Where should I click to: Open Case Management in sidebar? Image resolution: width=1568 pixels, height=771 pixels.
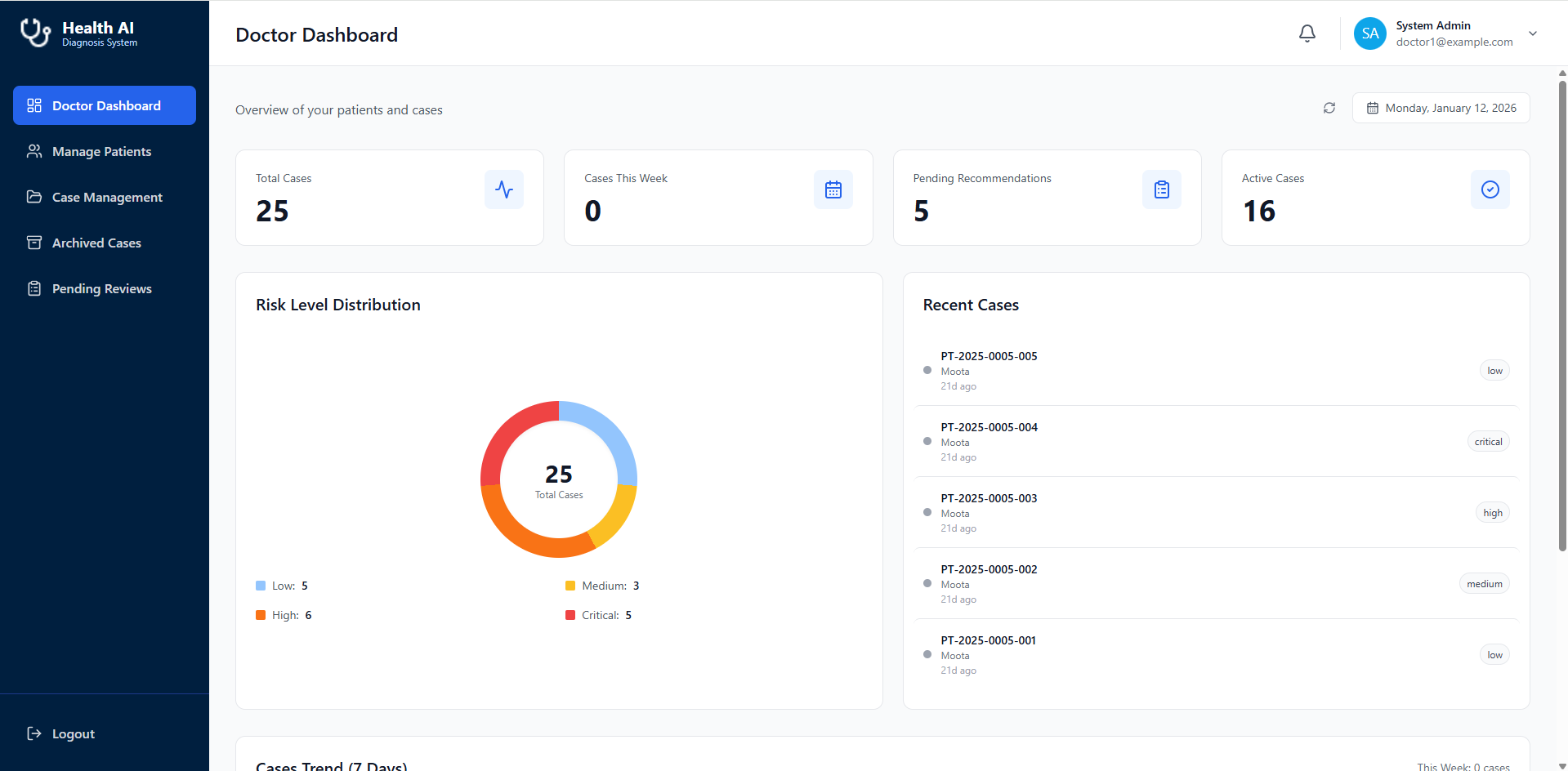click(x=105, y=197)
